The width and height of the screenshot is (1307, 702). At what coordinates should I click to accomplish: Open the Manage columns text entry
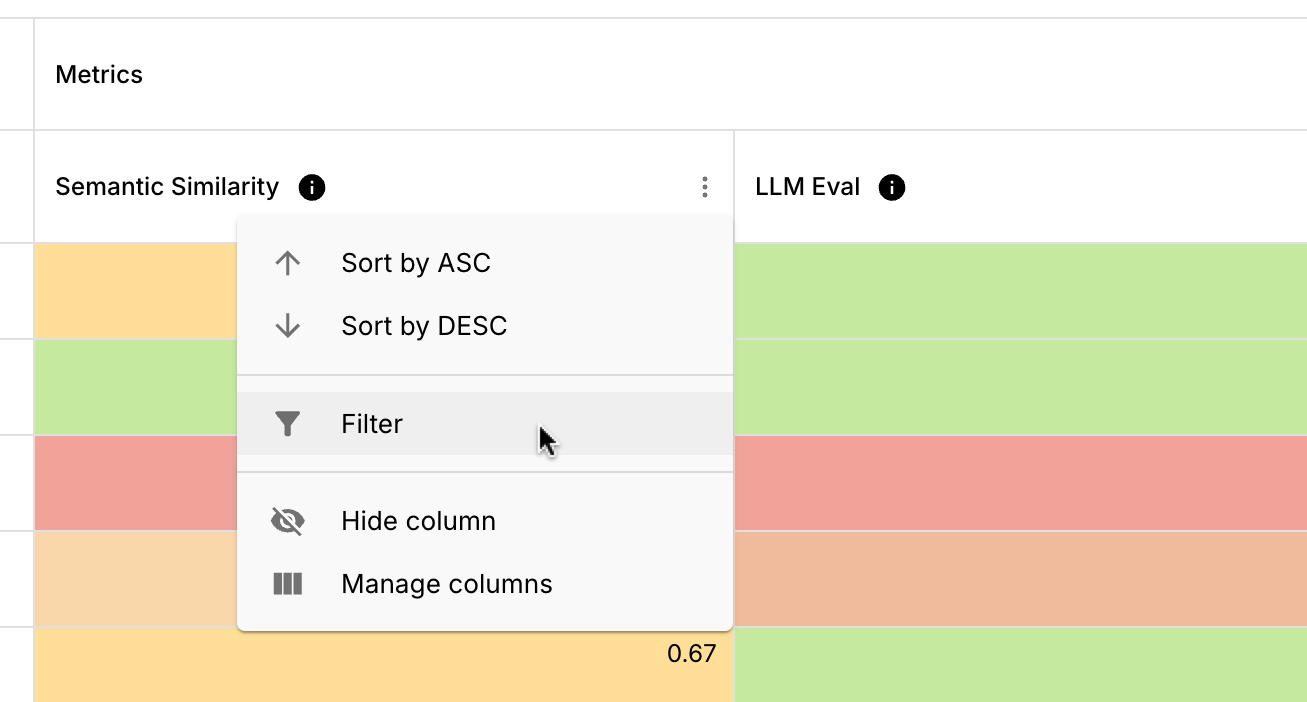pyautogui.click(x=446, y=584)
